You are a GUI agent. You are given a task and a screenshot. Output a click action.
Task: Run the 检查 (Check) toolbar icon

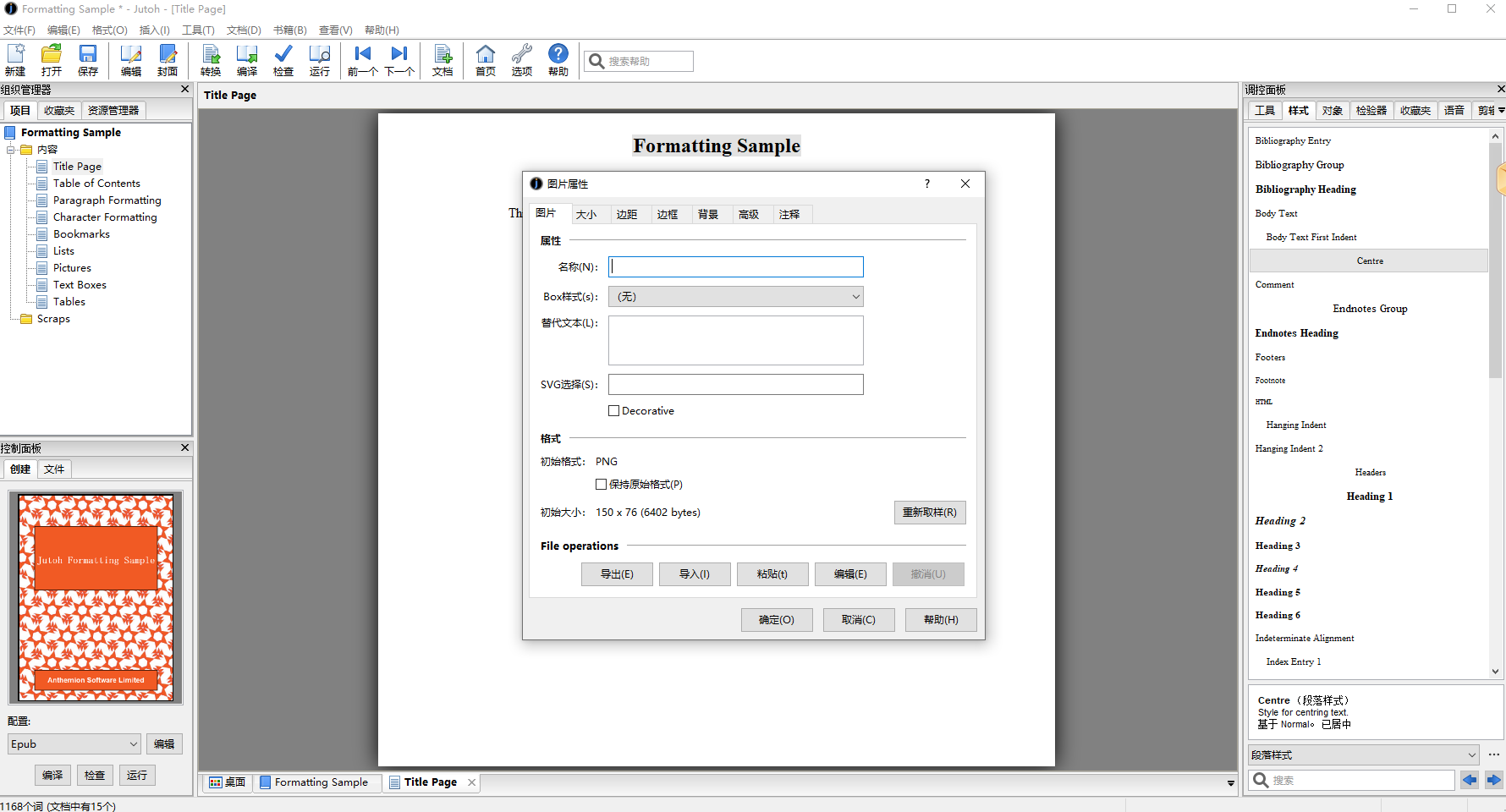click(x=283, y=59)
